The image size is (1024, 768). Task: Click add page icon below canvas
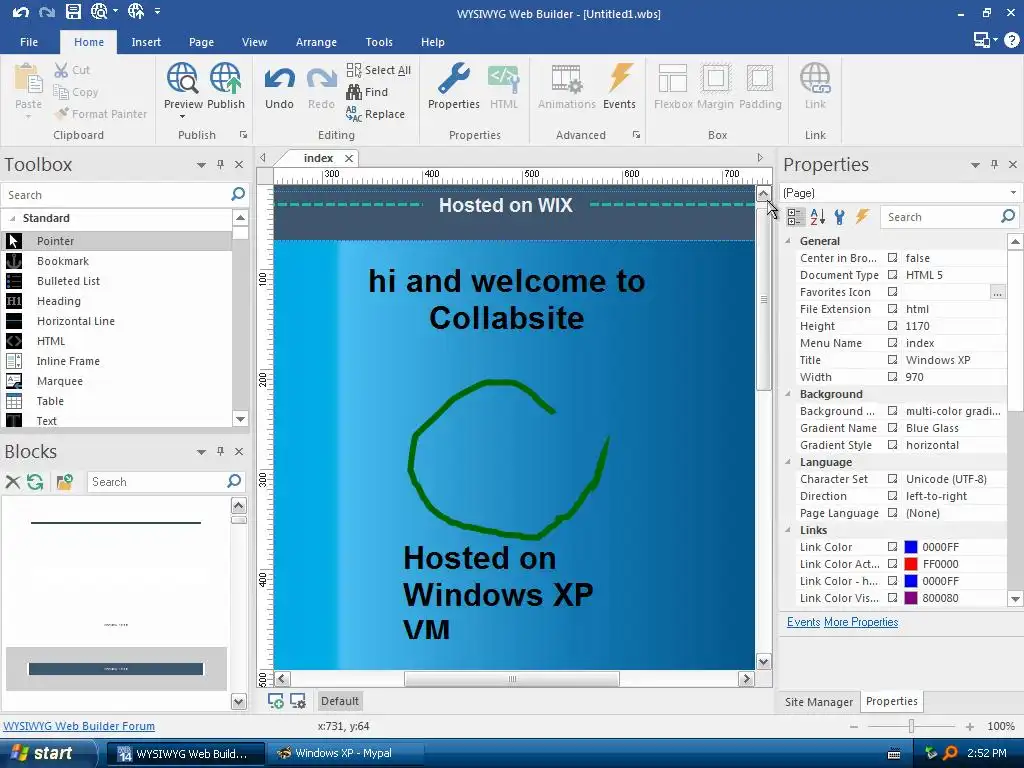pos(276,701)
